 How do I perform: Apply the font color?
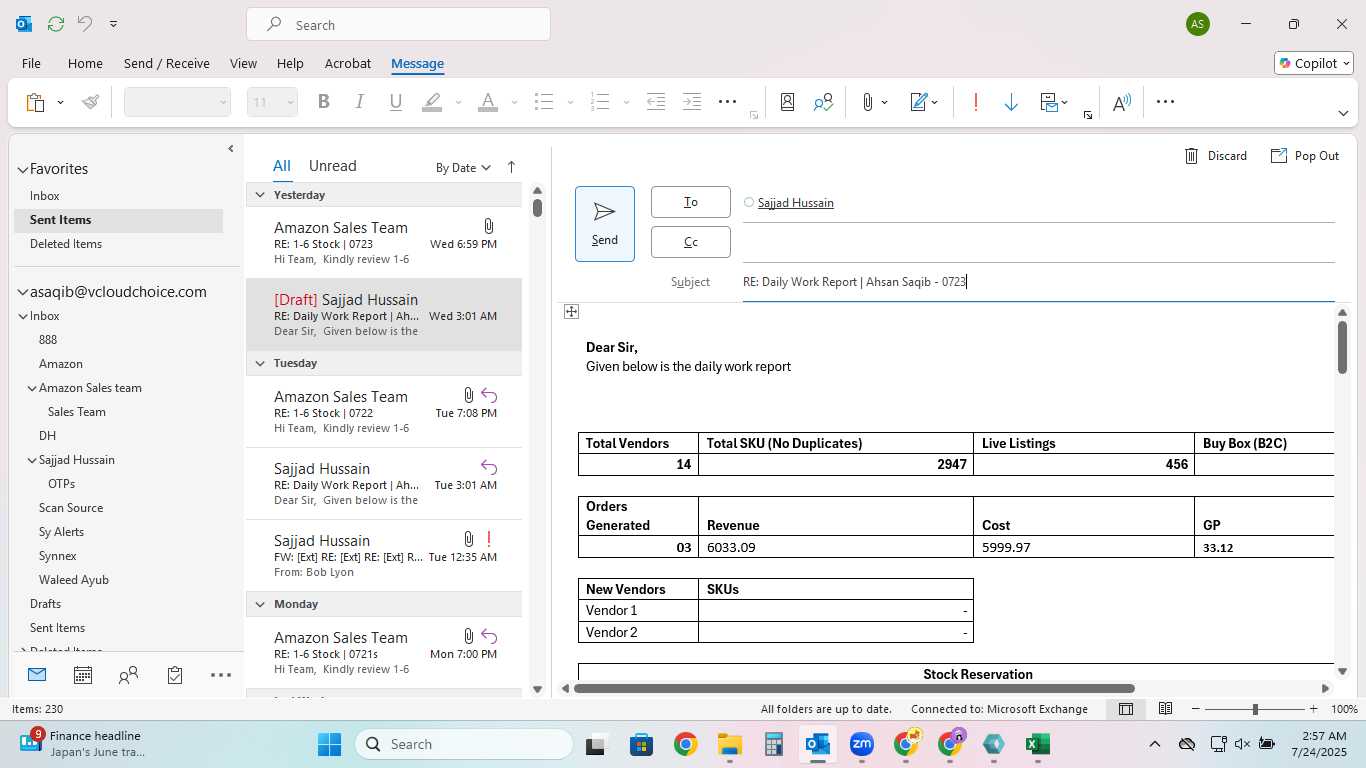[488, 102]
